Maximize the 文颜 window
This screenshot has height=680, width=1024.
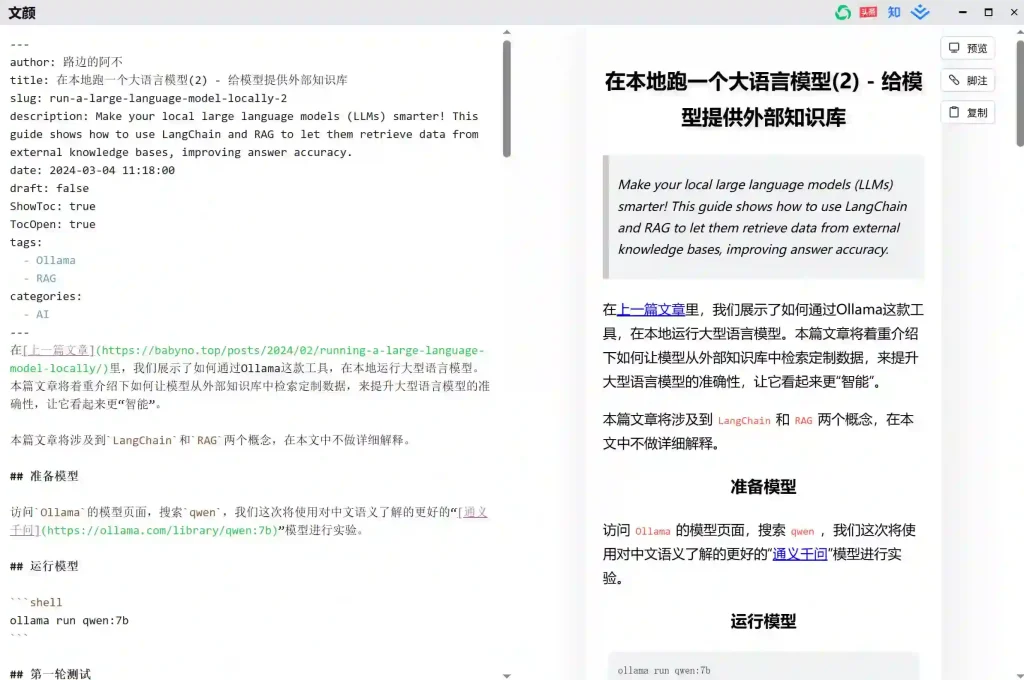pos(988,12)
